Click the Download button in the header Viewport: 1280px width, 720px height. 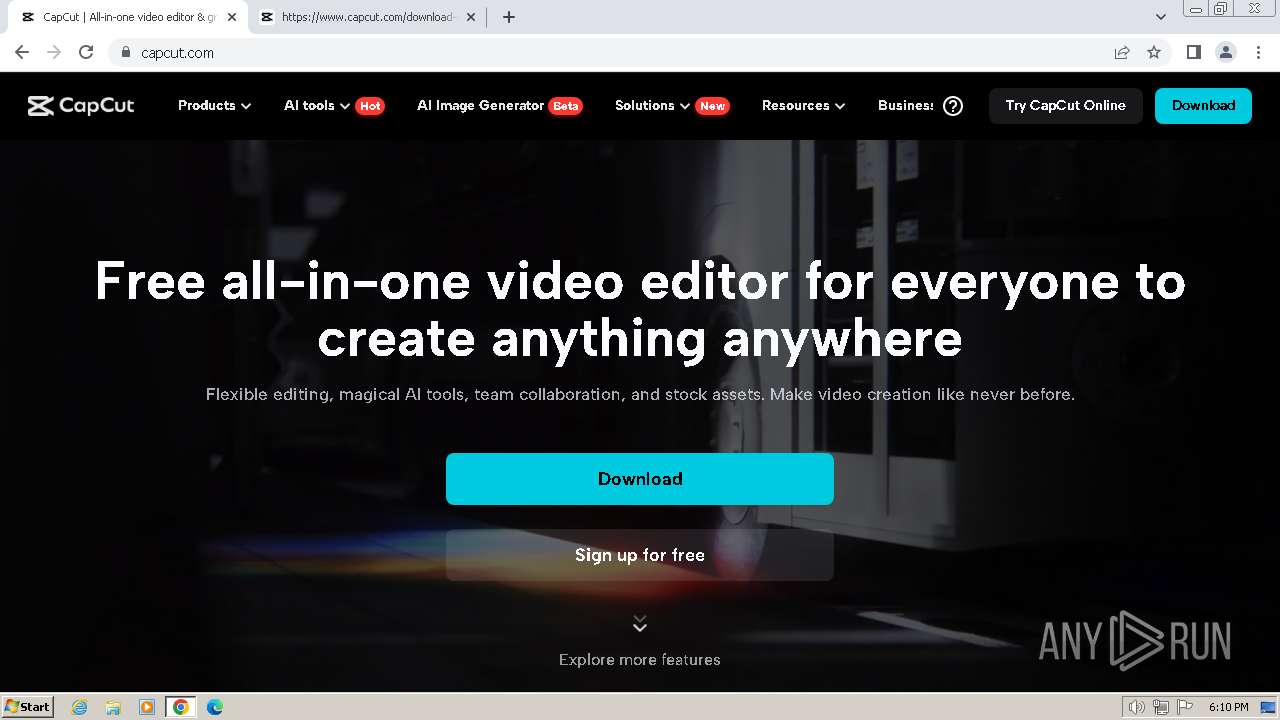(x=1203, y=106)
